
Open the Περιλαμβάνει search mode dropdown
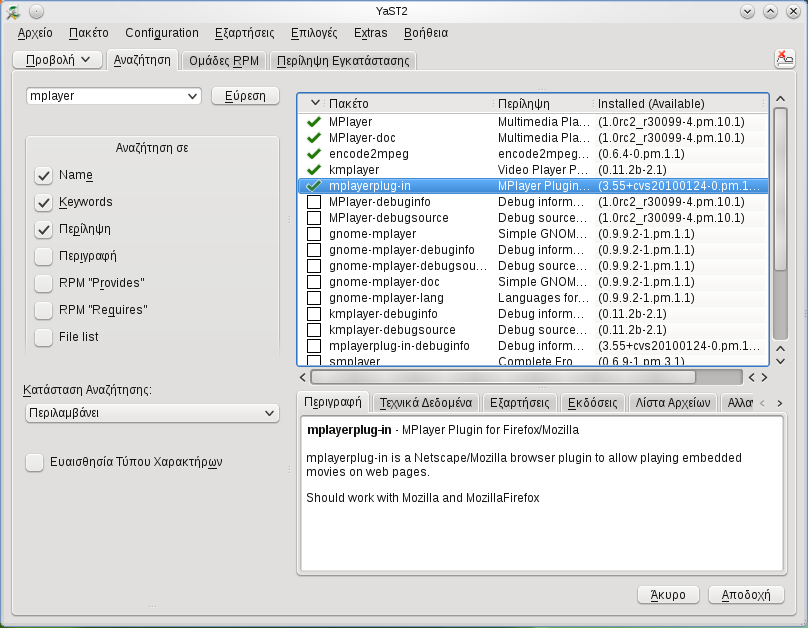152,413
